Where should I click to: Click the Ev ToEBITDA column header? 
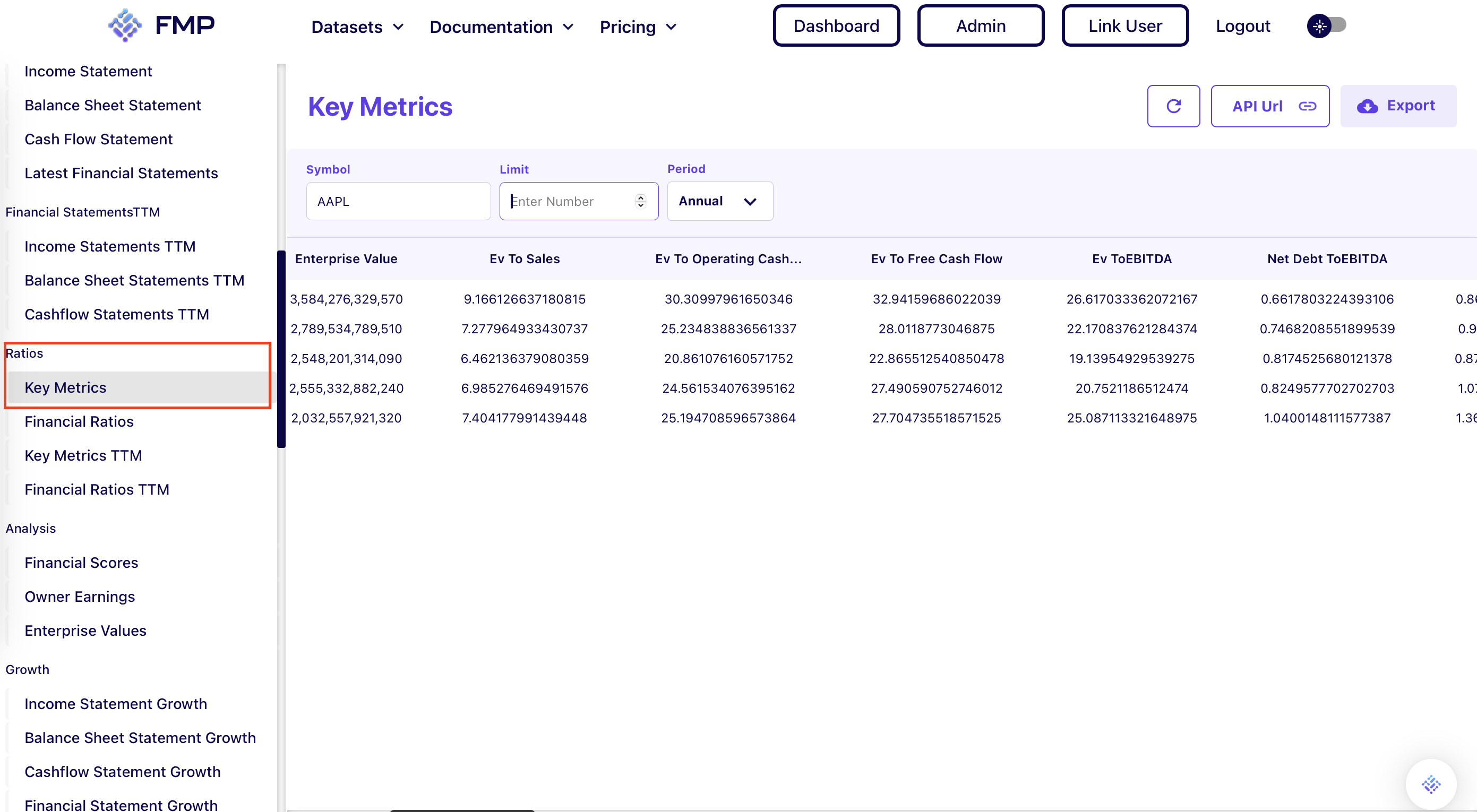(1132, 259)
